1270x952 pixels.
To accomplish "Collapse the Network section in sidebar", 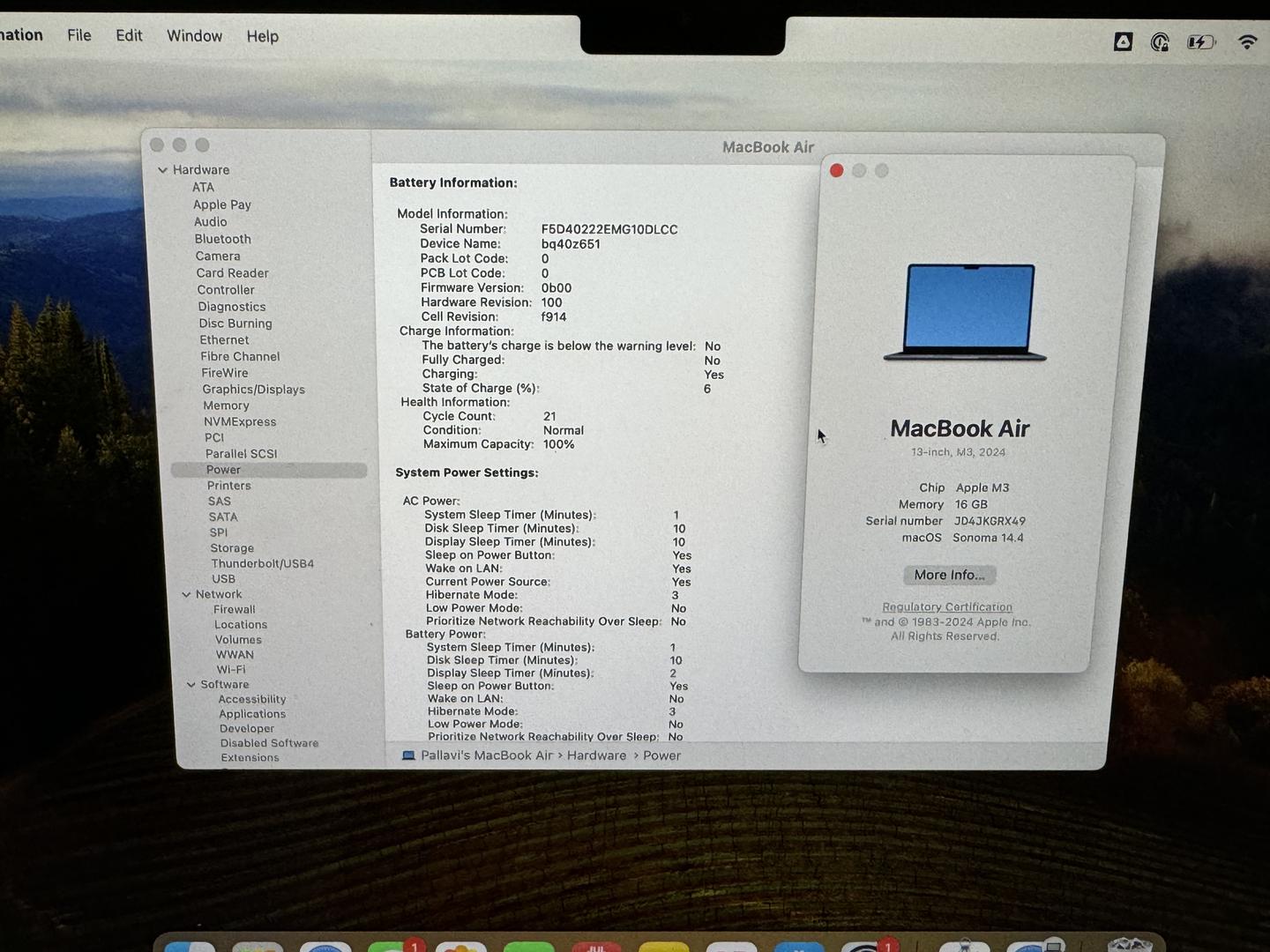I will pos(186,595).
